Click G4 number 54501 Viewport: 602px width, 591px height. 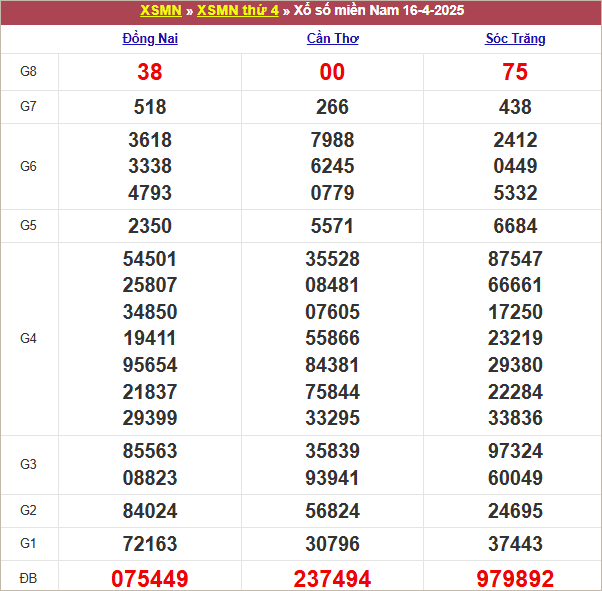(x=150, y=259)
